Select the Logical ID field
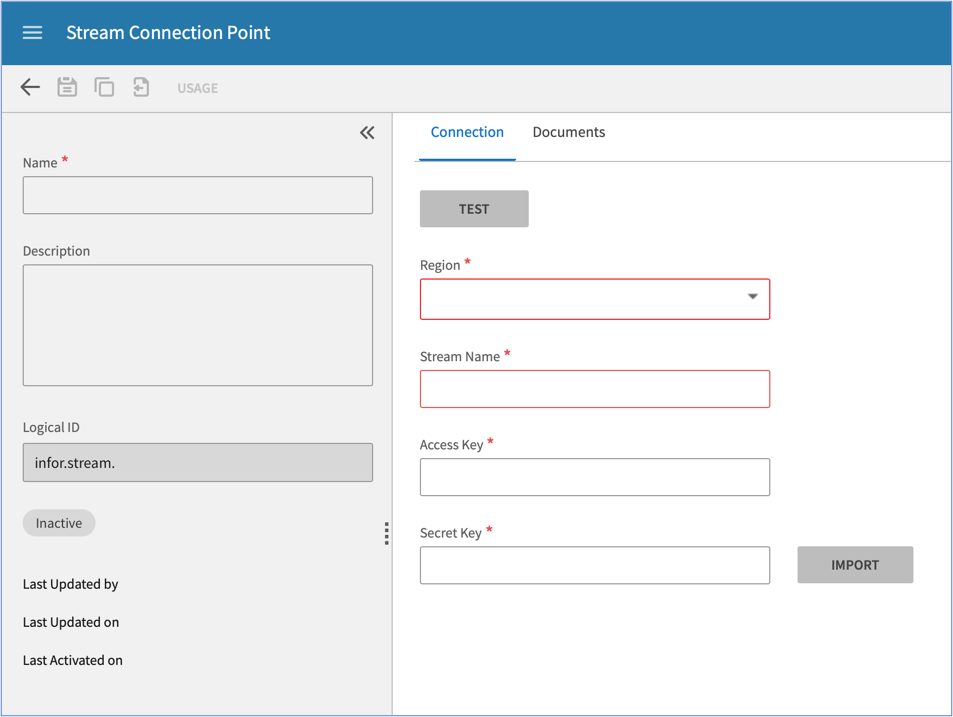 tap(198, 463)
